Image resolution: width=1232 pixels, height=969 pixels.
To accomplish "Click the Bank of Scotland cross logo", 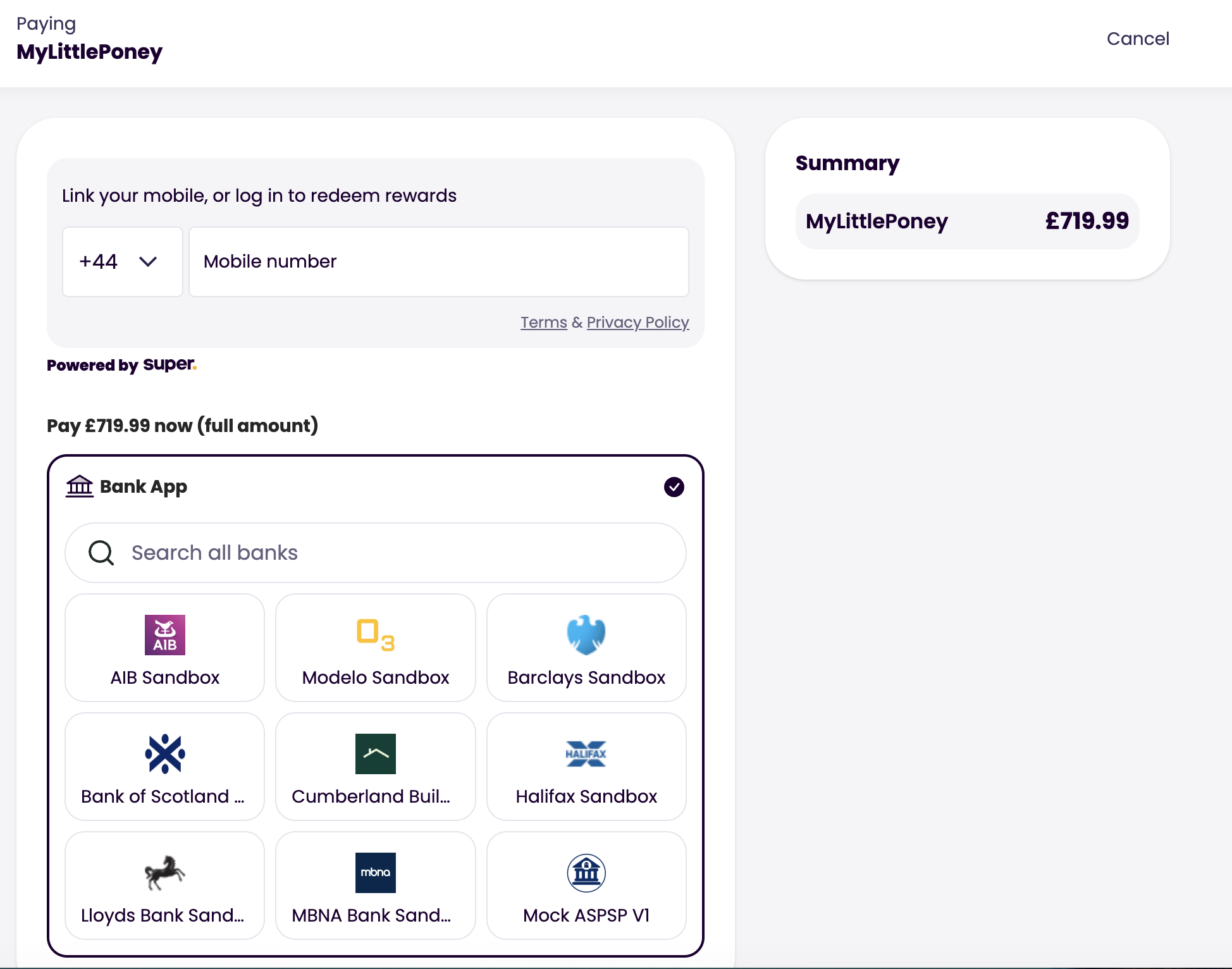I will [164, 753].
